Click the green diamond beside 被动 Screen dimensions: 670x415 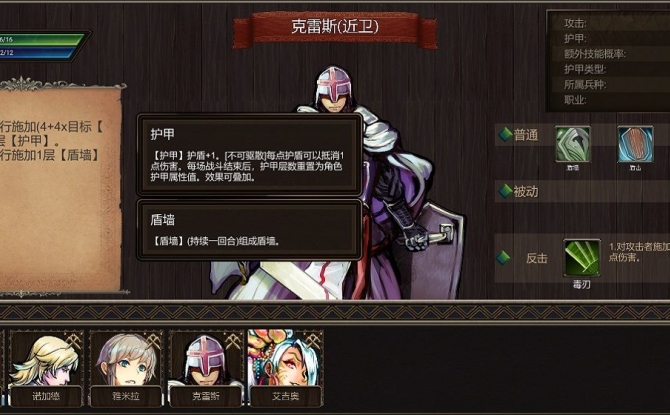click(505, 191)
